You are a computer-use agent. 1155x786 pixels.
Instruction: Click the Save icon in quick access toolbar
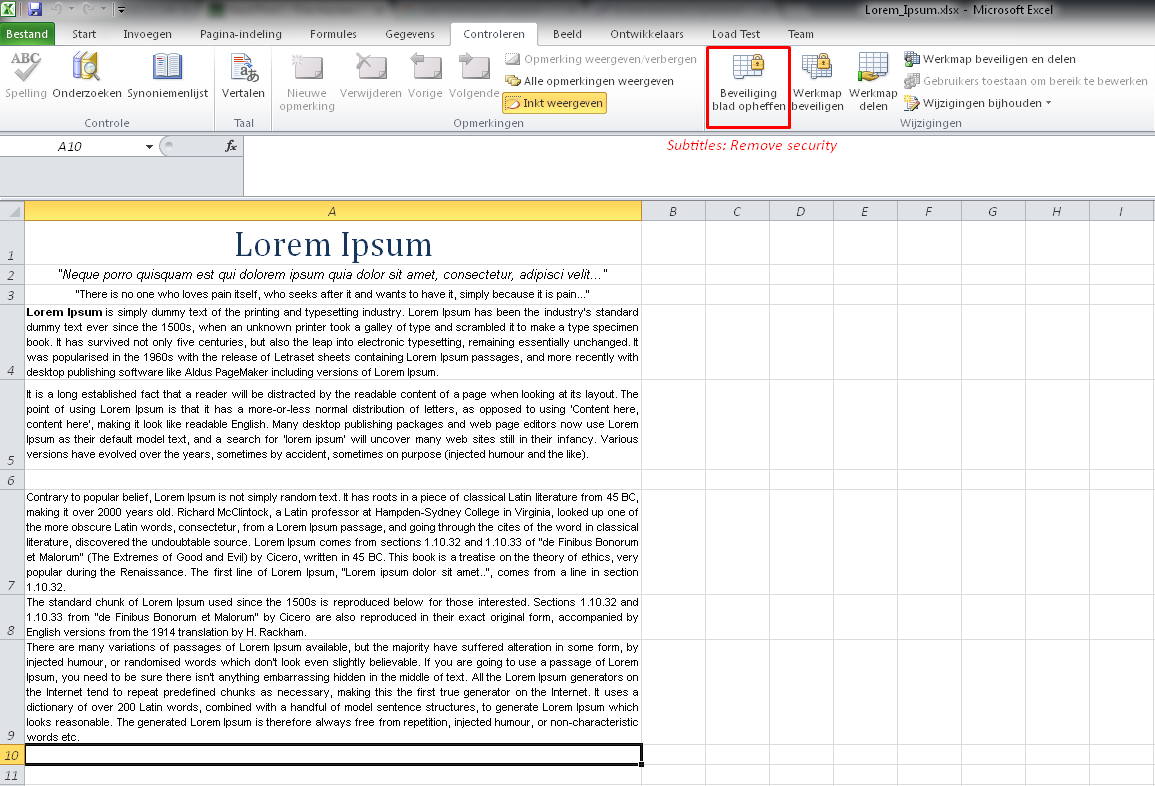click(x=35, y=10)
